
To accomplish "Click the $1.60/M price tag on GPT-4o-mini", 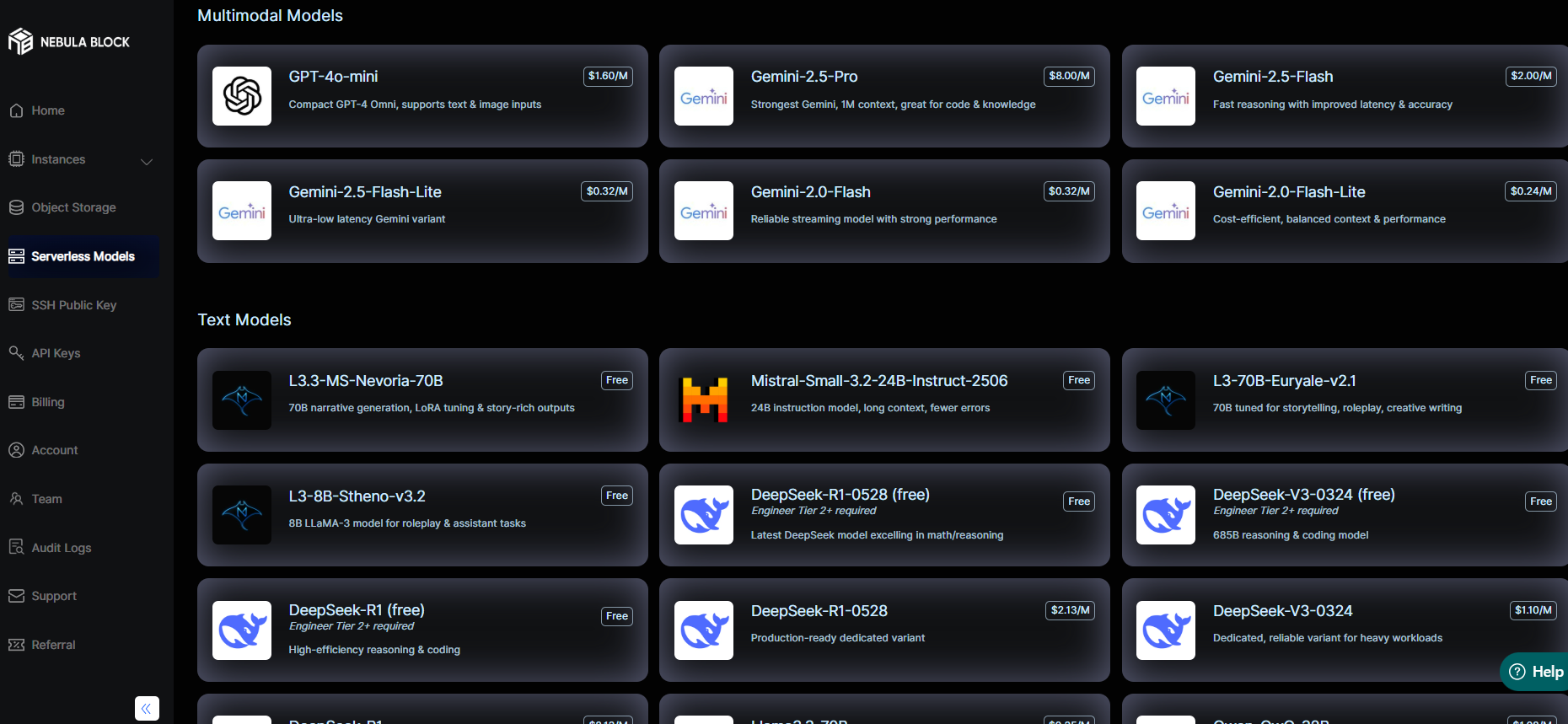I will [608, 76].
